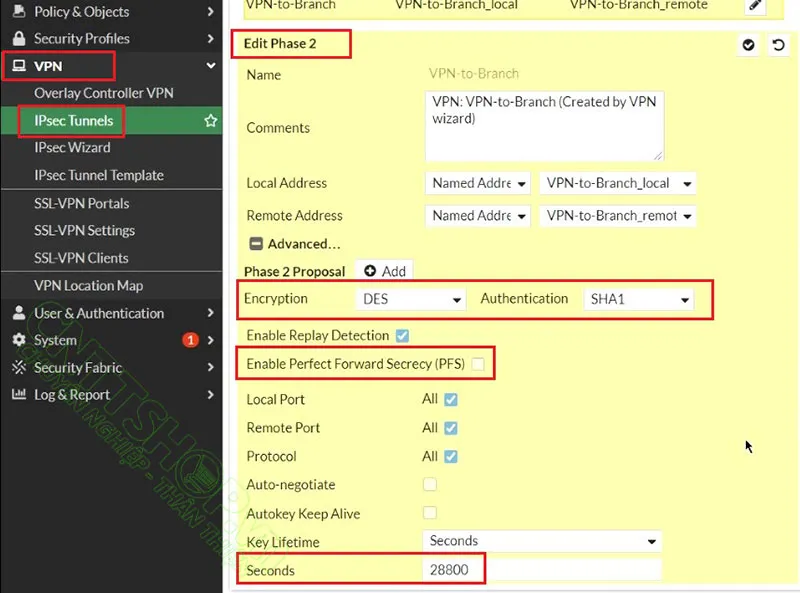Open the Key Lifetime Seconds dropdown
Screen dimensions: 800x593
point(541,541)
